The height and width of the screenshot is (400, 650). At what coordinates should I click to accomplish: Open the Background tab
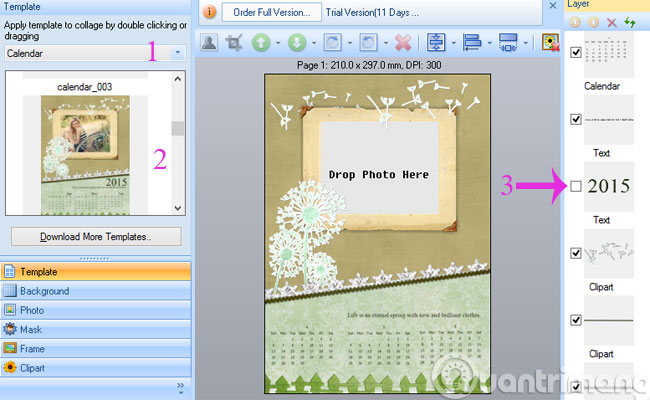(96, 291)
